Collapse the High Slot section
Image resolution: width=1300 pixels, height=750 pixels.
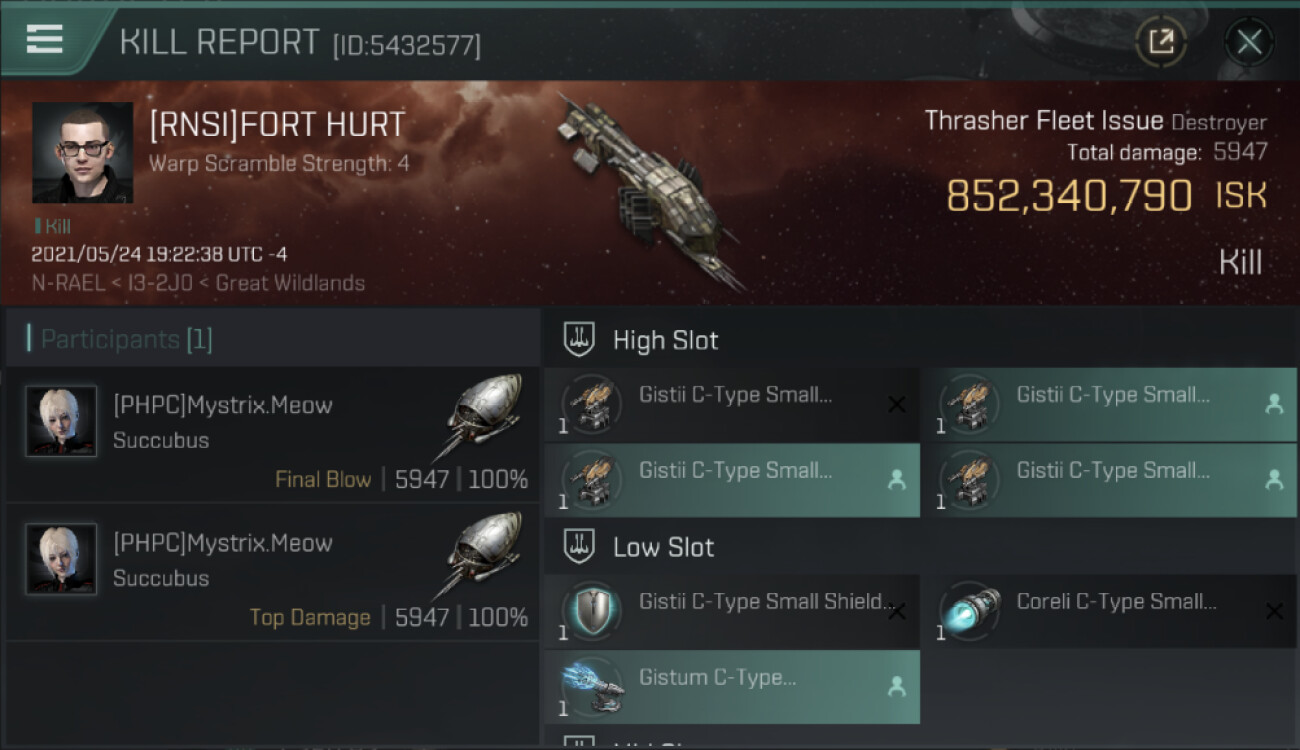[x=641, y=340]
